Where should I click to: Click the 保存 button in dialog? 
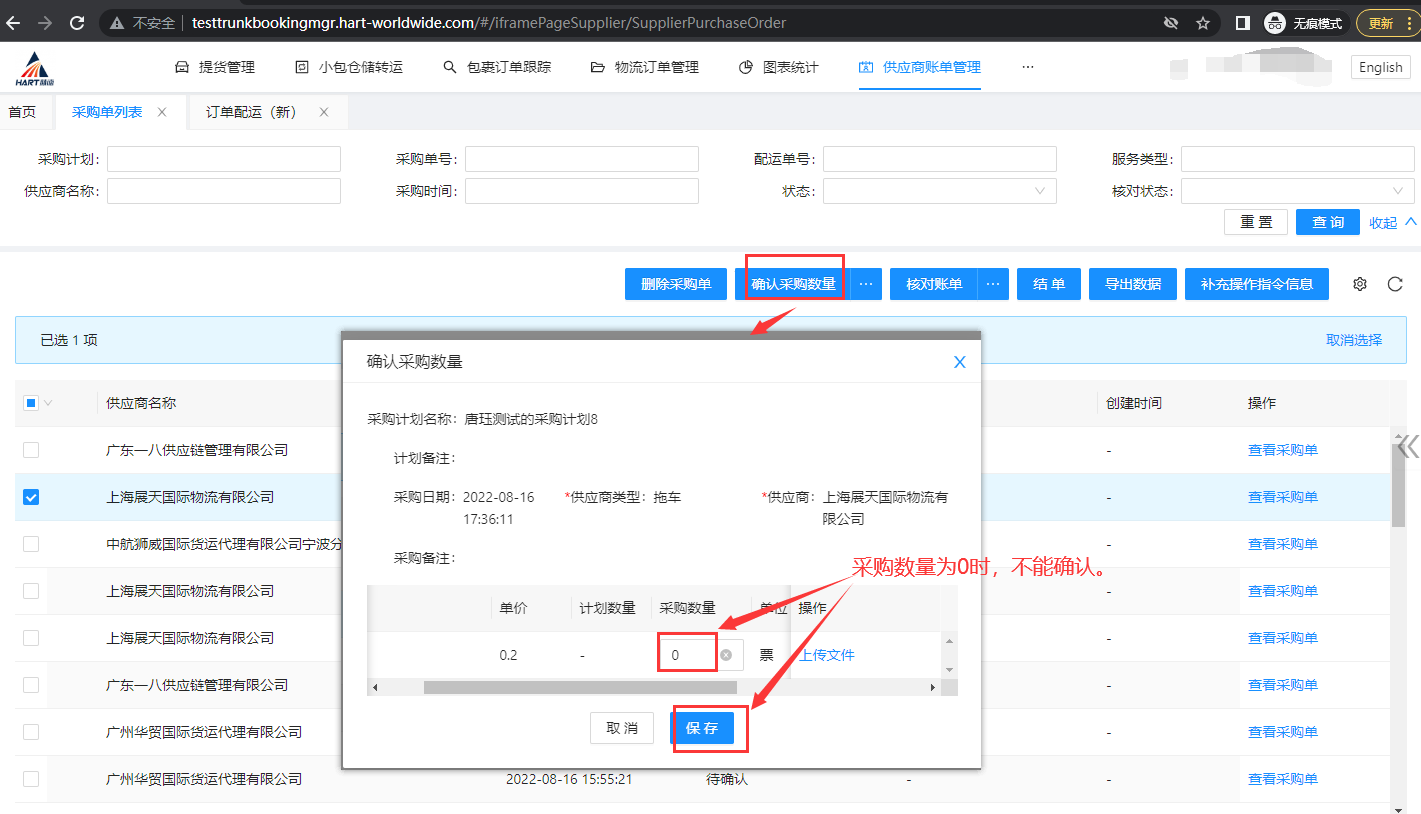(702, 728)
